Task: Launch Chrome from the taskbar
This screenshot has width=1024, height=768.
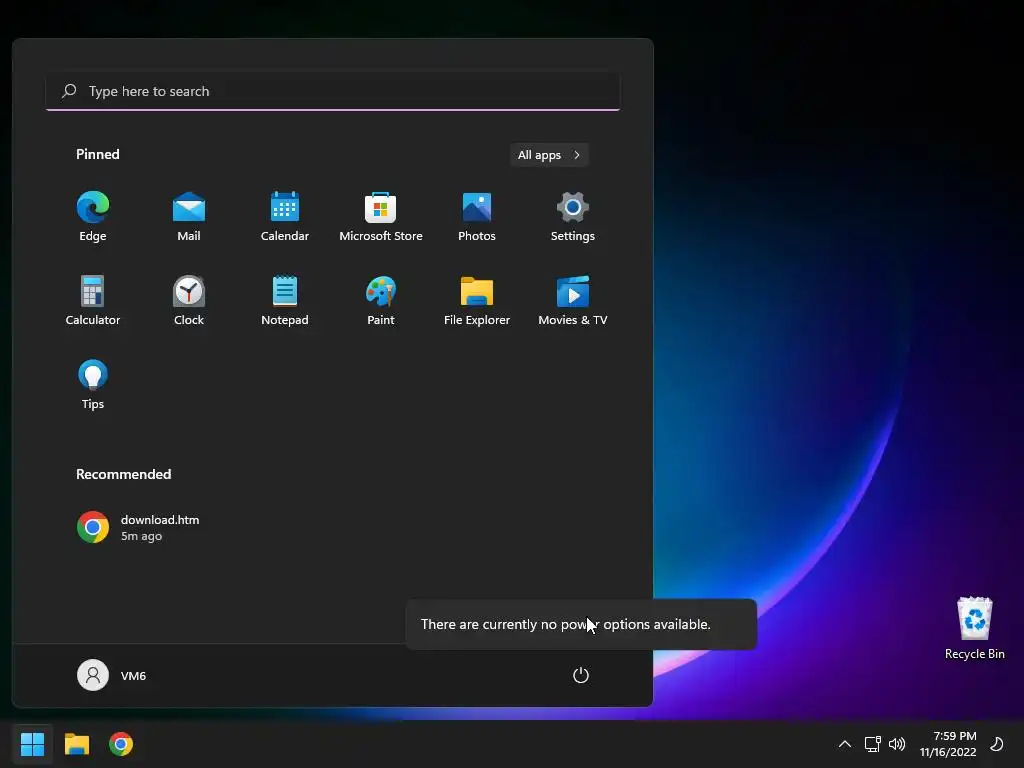Action: (x=121, y=744)
